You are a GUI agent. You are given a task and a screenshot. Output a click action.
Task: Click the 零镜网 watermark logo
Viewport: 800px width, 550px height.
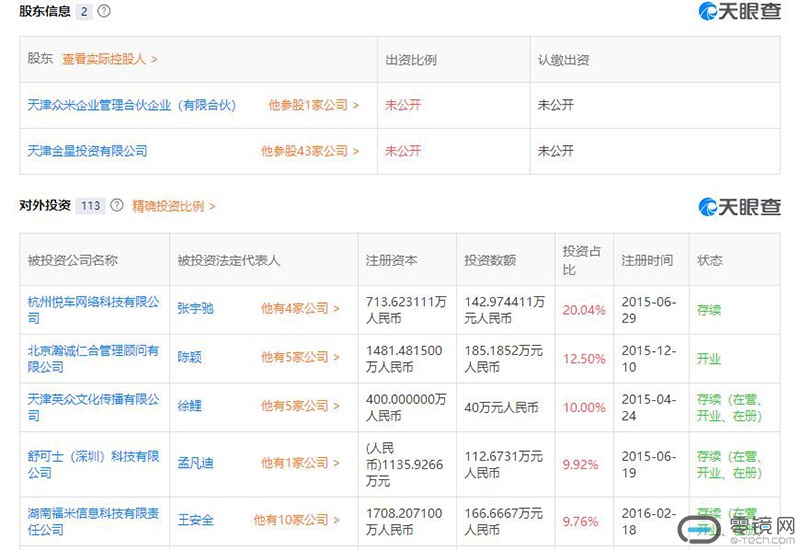coord(736,527)
